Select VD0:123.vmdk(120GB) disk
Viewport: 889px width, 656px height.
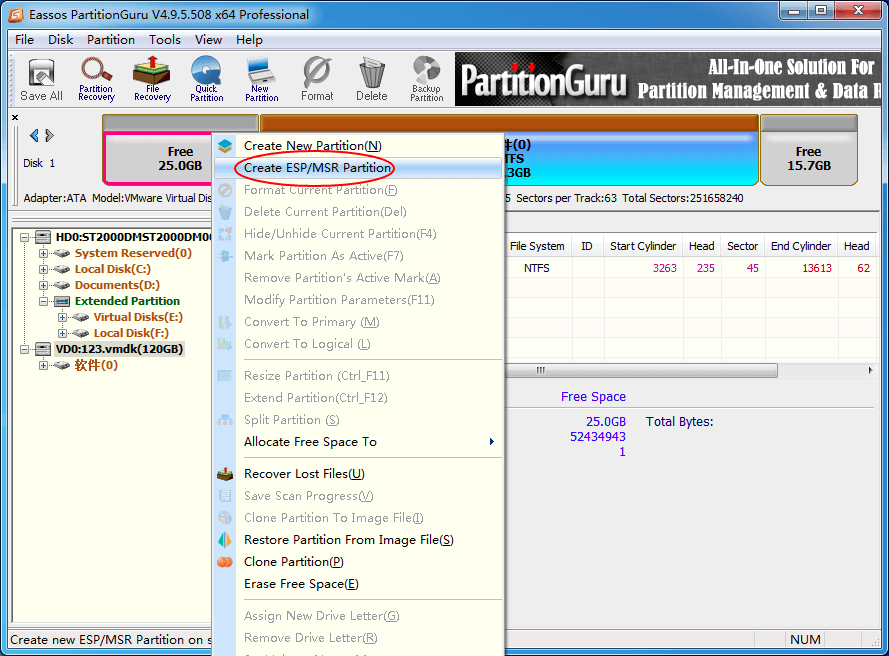120,349
